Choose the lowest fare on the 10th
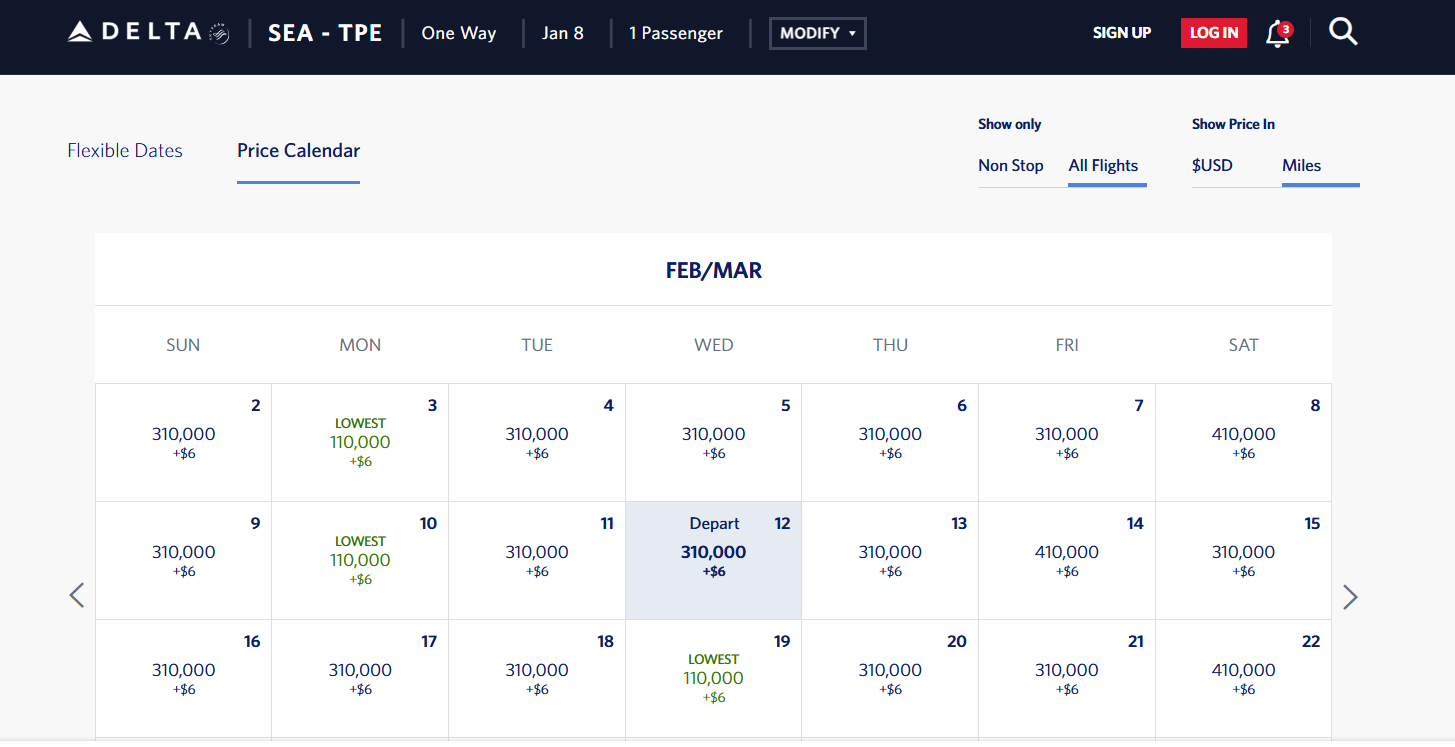The height and width of the screenshot is (747, 1455). tap(360, 561)
